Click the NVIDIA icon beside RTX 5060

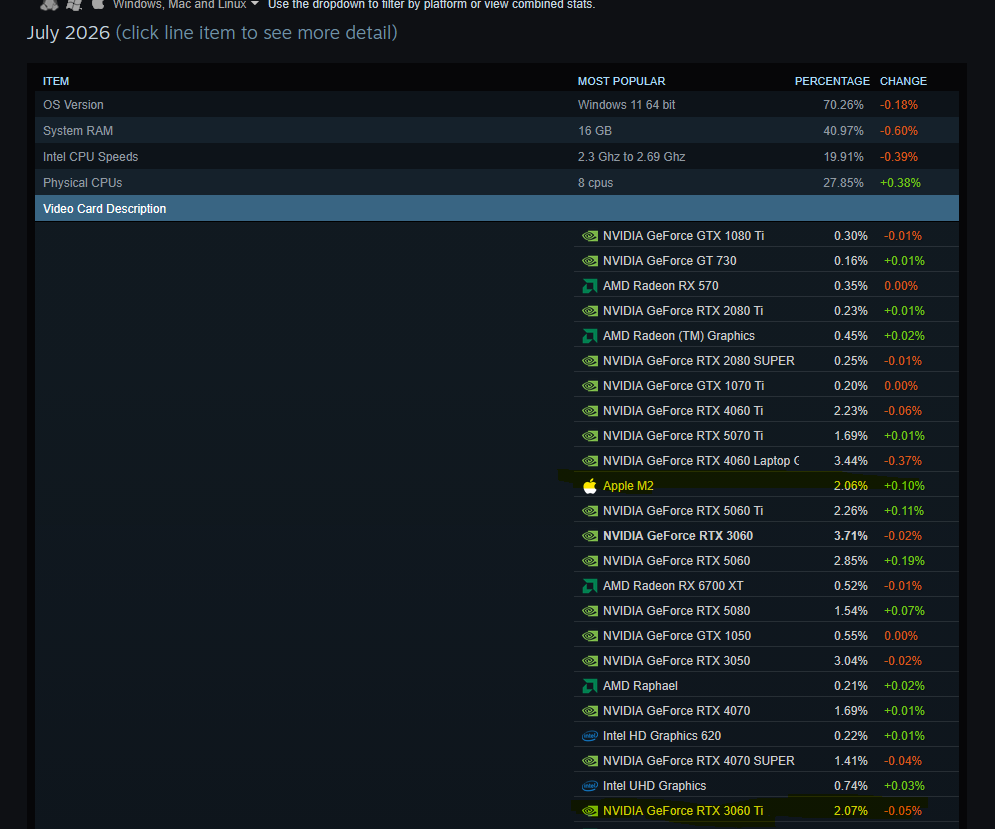(590, 561)
